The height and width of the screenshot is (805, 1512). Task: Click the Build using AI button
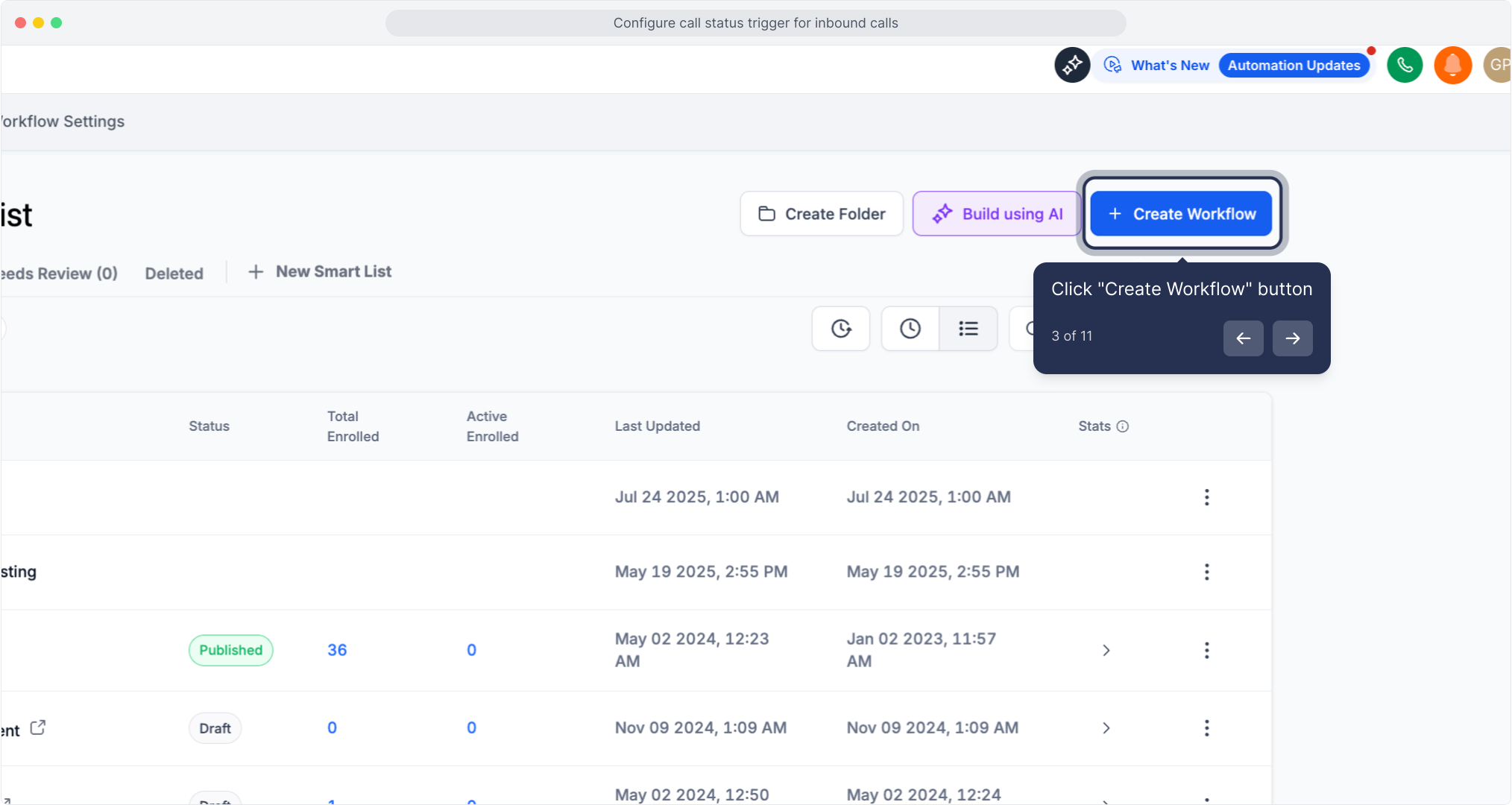(x=997, y=214)
